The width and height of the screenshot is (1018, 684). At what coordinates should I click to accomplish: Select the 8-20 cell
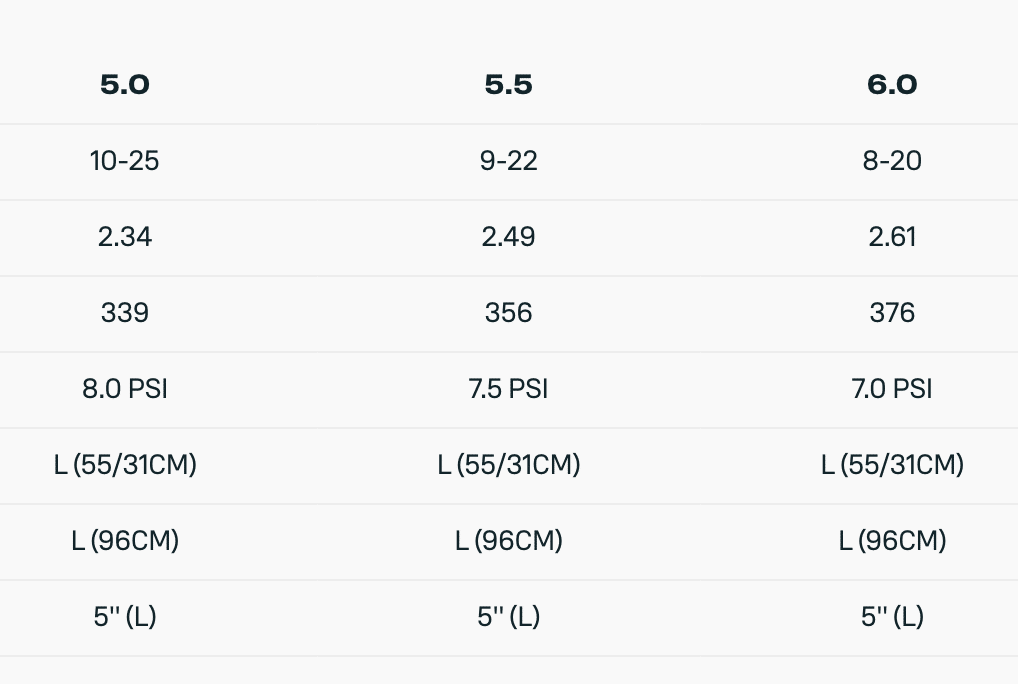[x=892, y=161]
